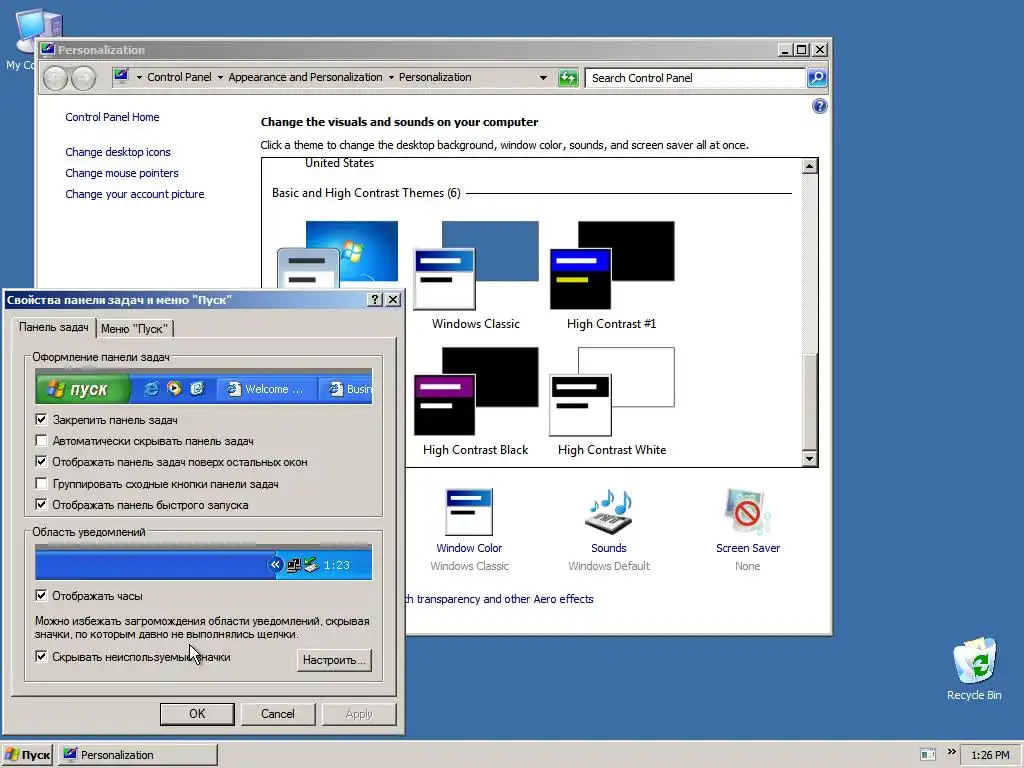1024x768 pixels.
Task: Open the Пуск Start button
Action: click(x=27, y=755)
